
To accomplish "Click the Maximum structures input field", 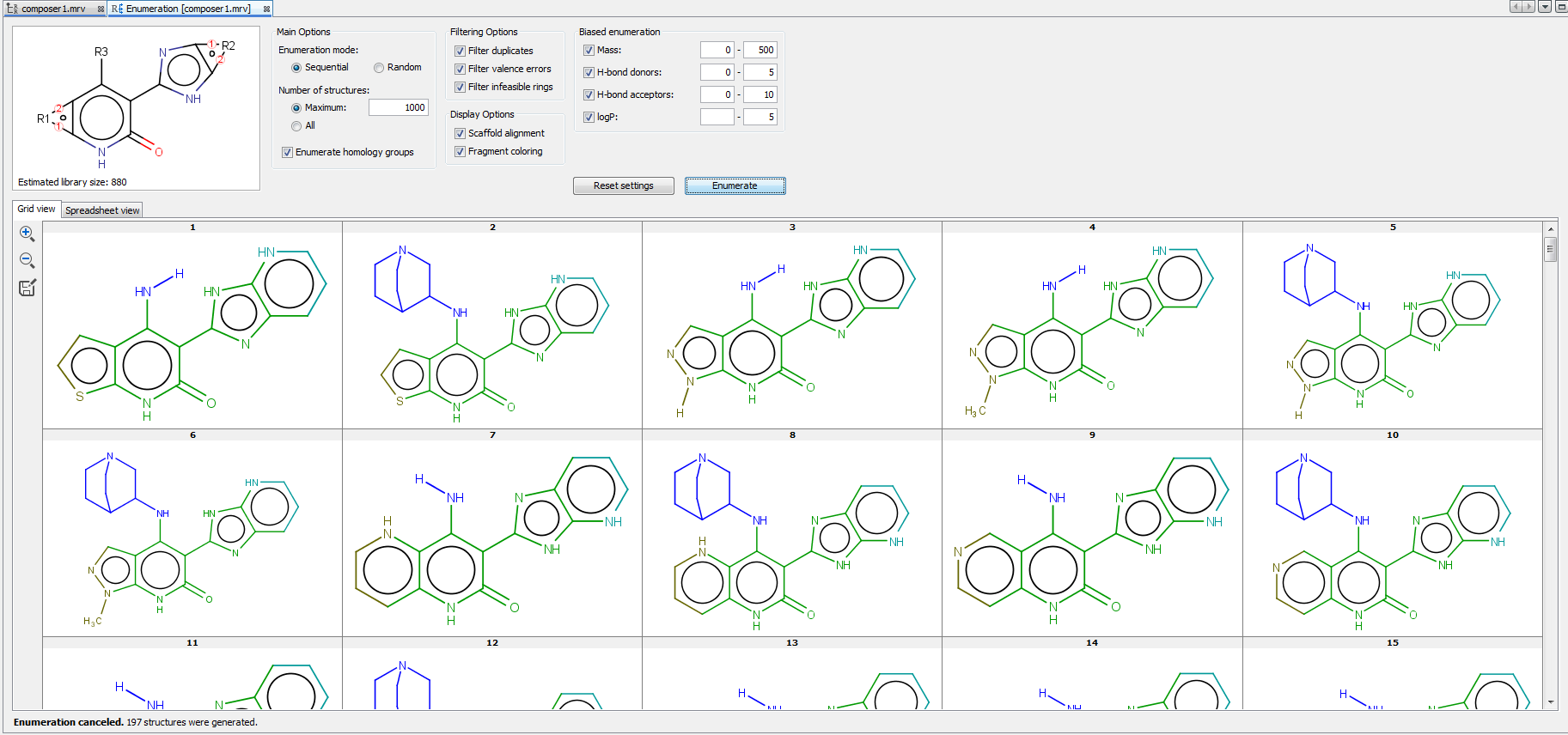I will [x=399, y=107].
